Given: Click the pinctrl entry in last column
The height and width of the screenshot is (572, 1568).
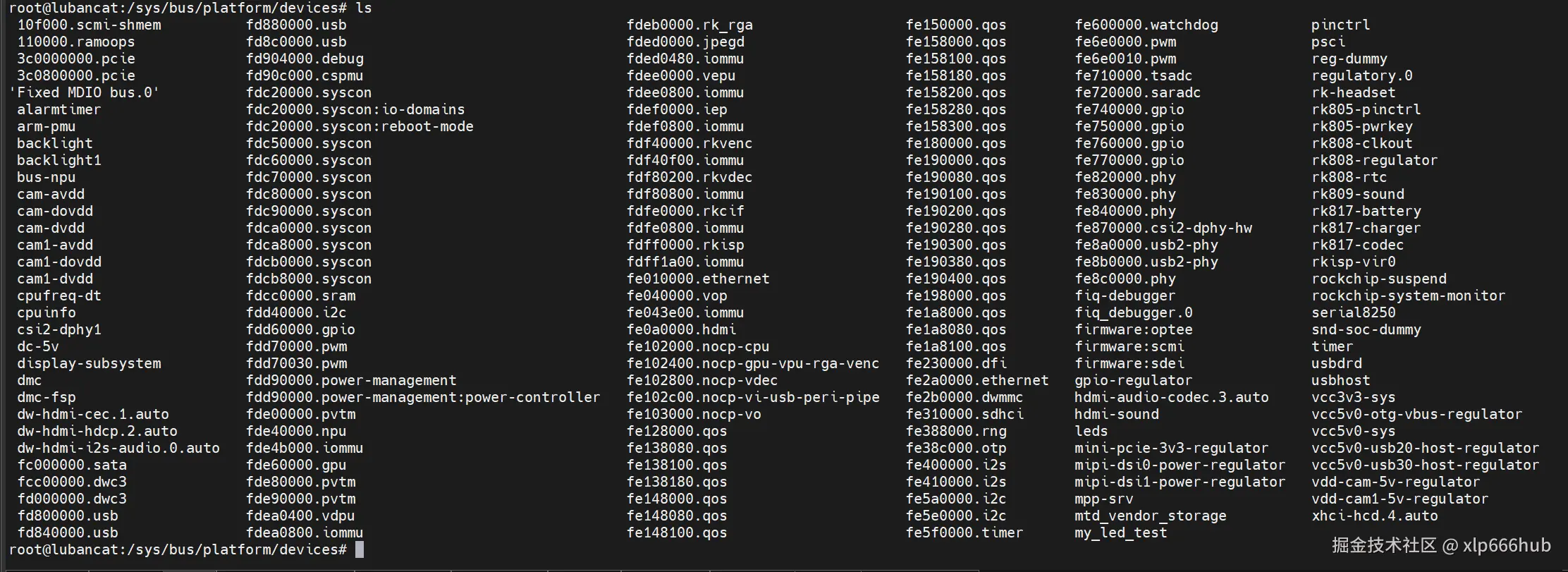Looking at the screenshot, I should tap(1340, 25).
